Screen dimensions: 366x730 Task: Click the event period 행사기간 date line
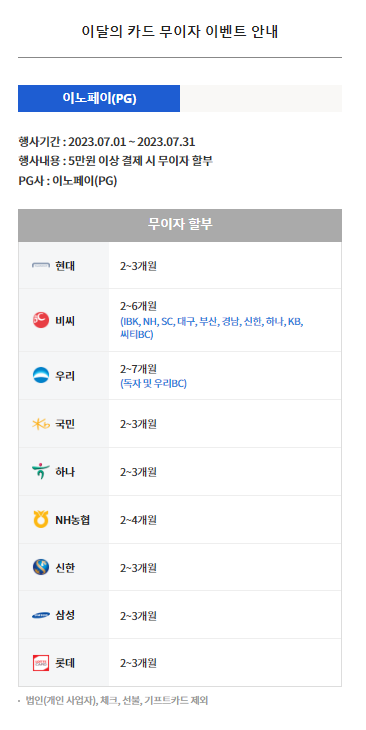click(107, 142)
